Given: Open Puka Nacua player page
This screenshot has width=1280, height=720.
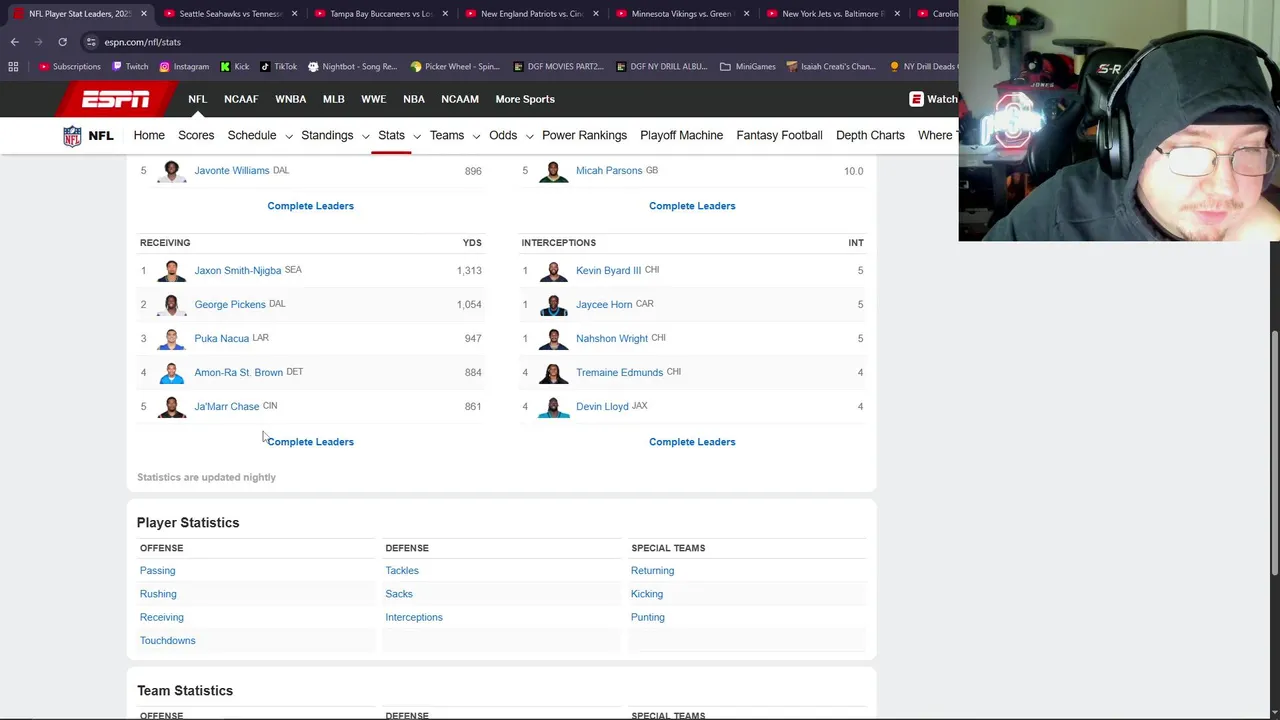Looking at the screenshot, I should [x=221, y=338].
